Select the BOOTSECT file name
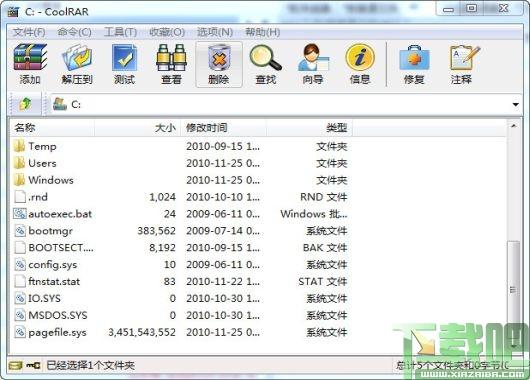The height and width of the screenshot is (380, 530). point(61,247)
